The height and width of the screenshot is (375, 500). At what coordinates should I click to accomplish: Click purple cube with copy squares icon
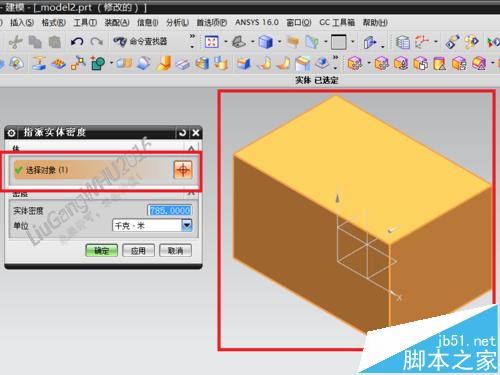pyautogui.click(x=420, y=63)
